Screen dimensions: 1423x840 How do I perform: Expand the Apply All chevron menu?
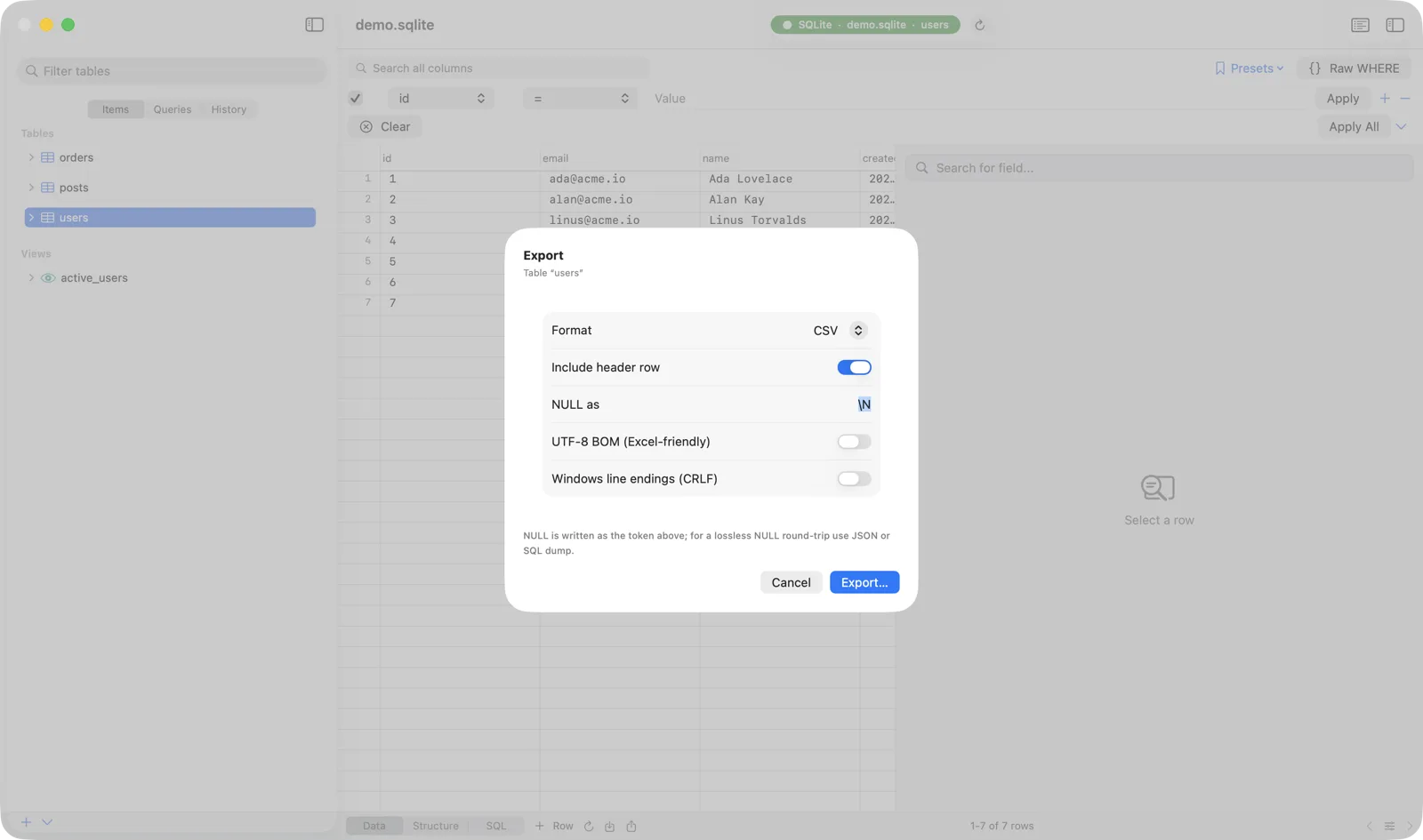click(x=1402, y=127)
